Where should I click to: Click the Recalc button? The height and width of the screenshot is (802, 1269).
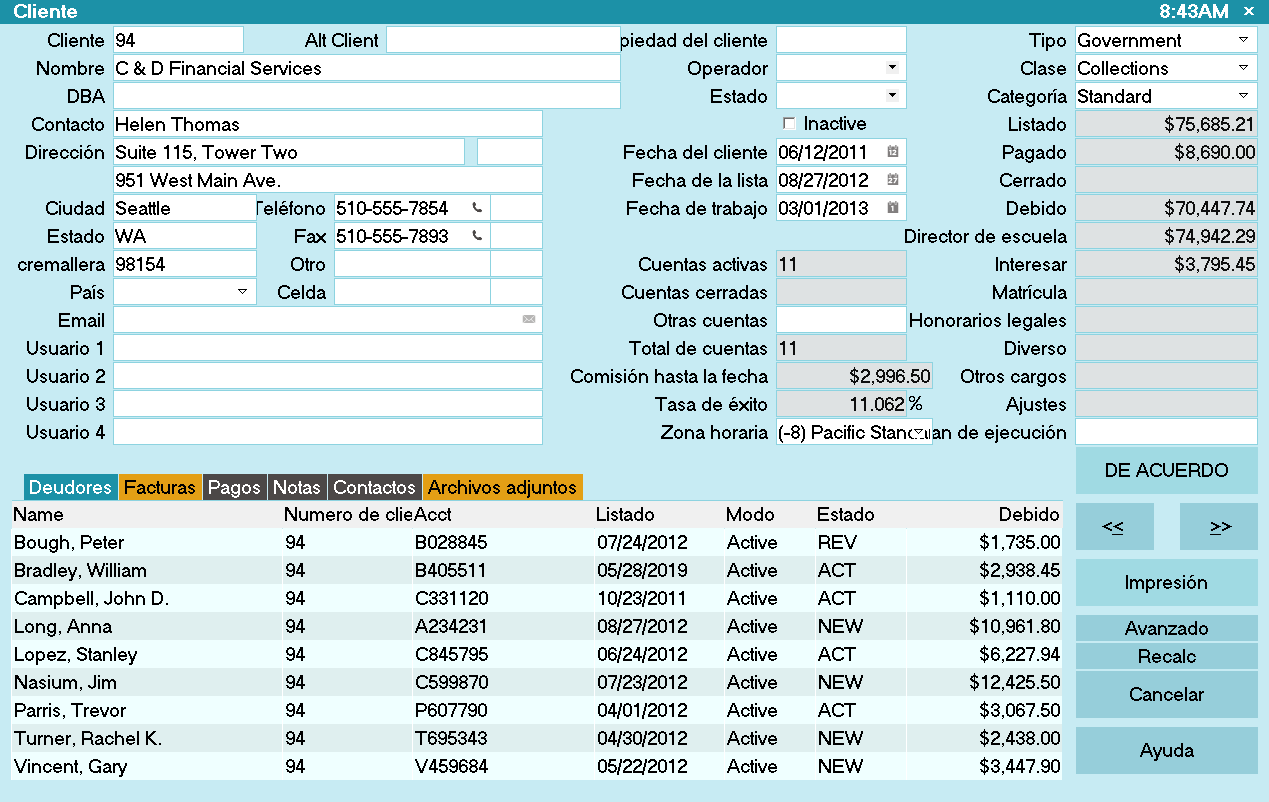pyautogui.click(x=1167, y=656)
